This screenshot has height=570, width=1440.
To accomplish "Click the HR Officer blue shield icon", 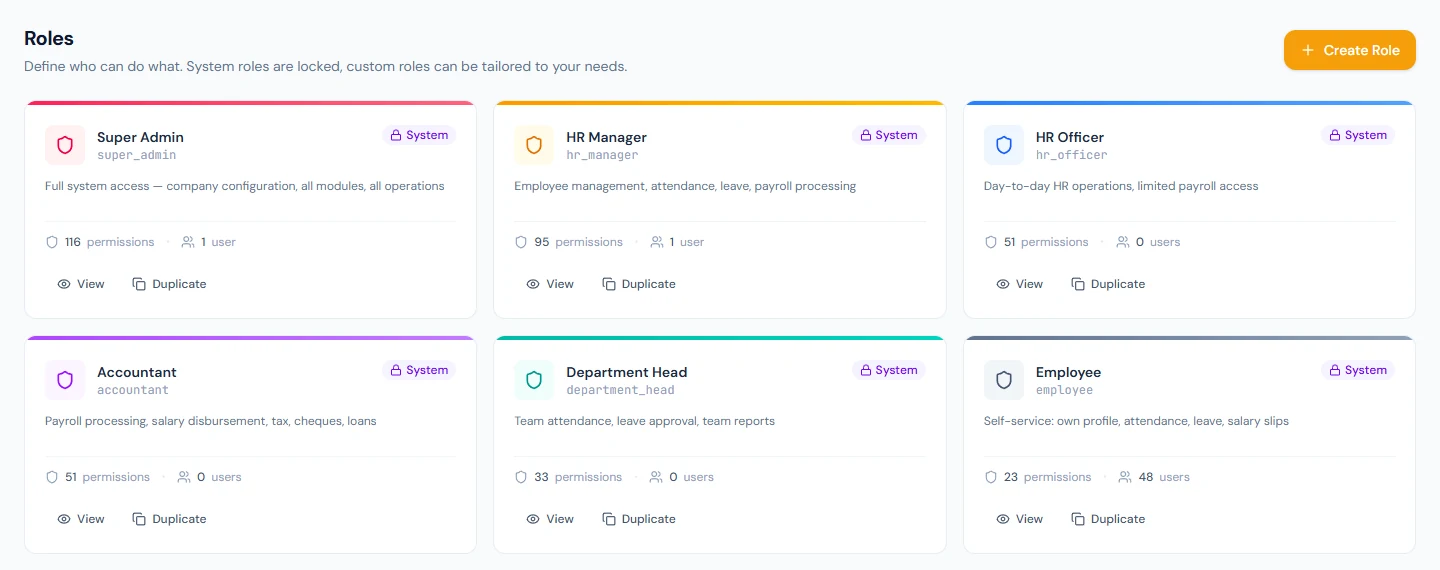I will click(x=1004, y=145).
